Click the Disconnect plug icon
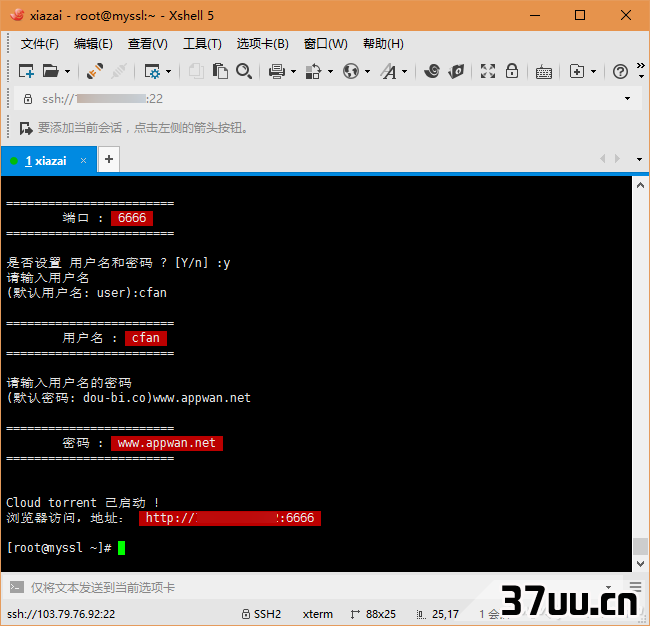Image resolution: width=650 pixels, height=626 pixels. (x=95, y=71)
